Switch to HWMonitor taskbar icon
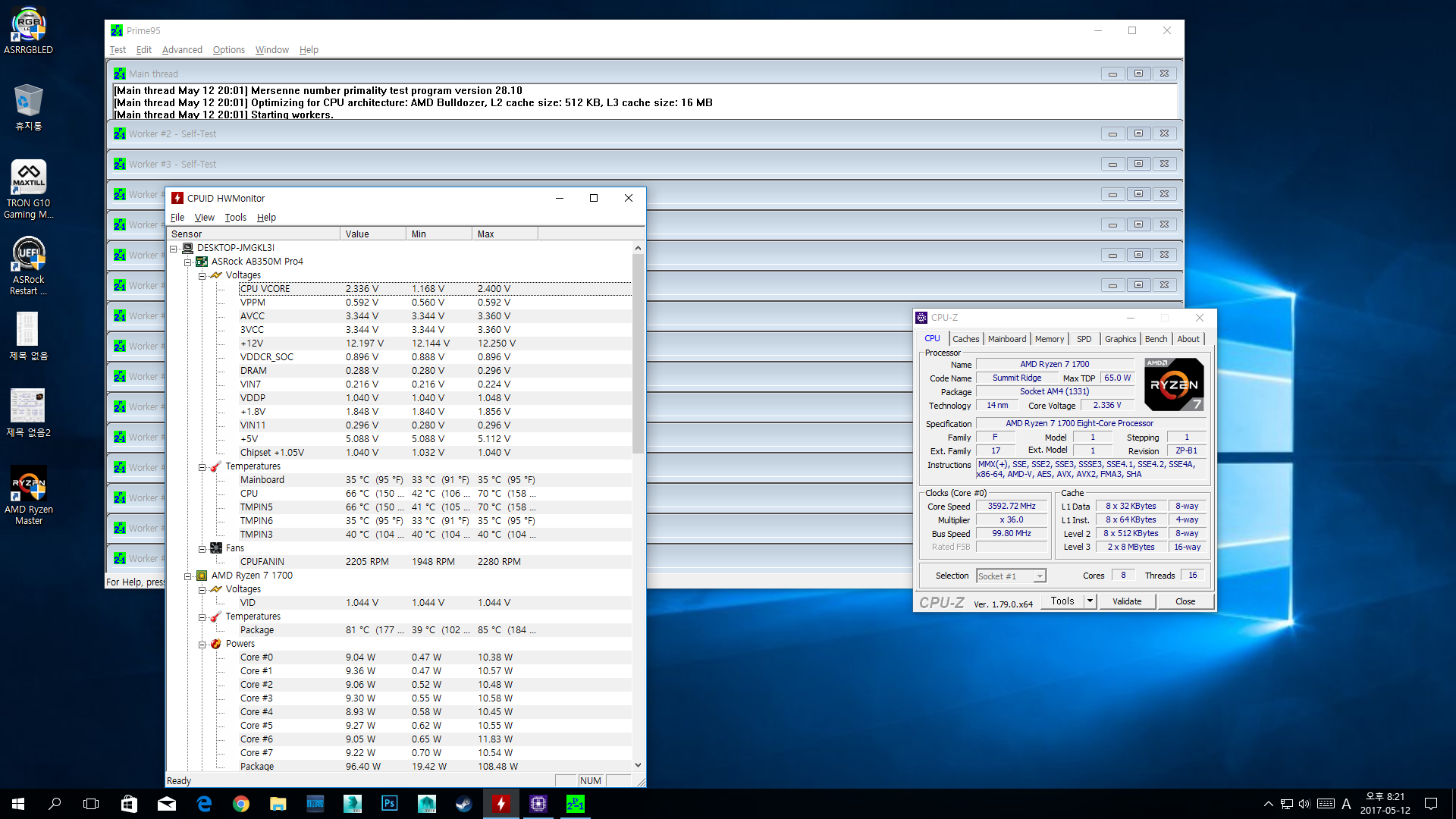Viewport: 1456px width, 819px height. click(501, 804)
